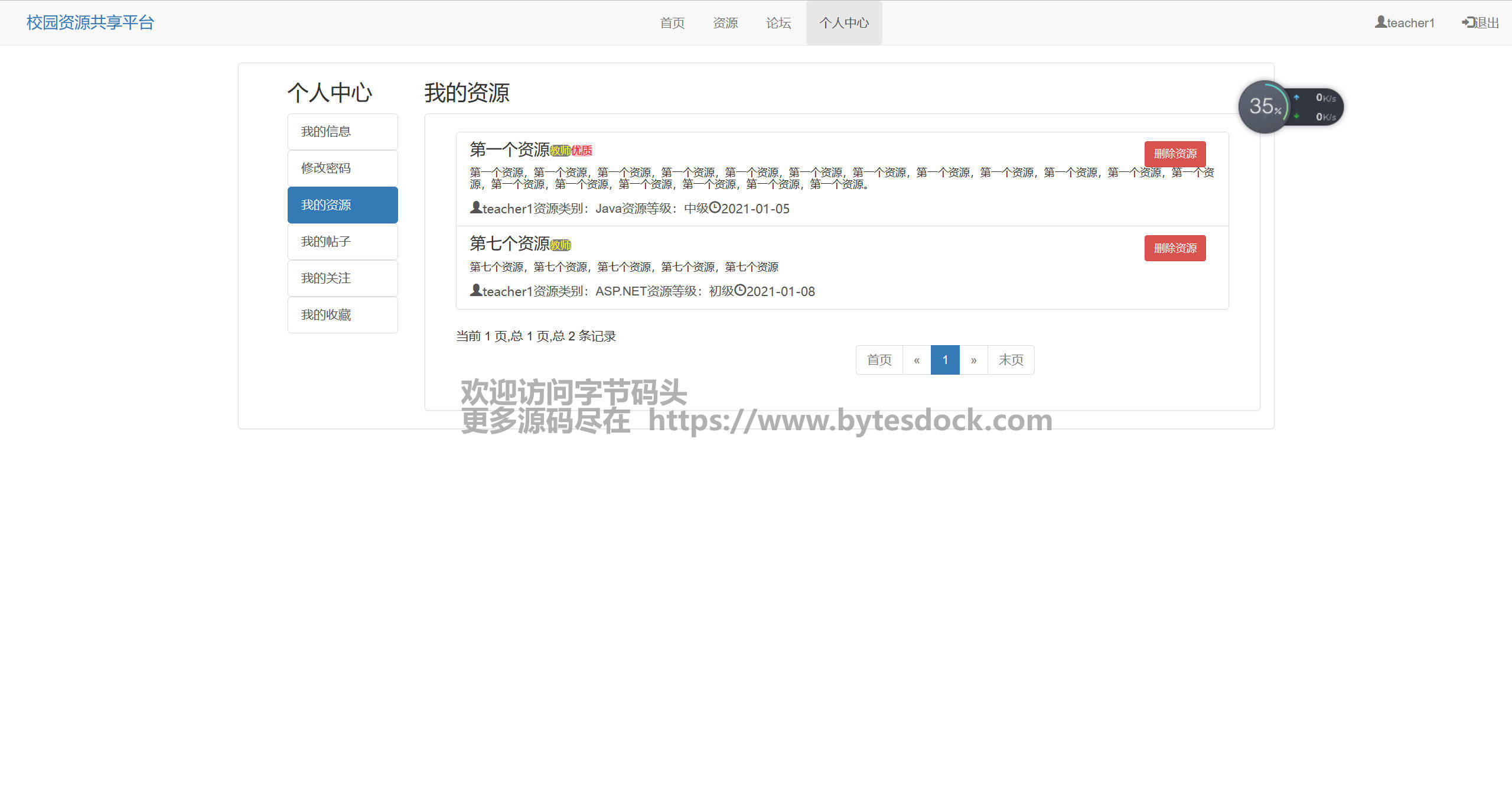
Task: Go to the 论坛 navigation item
Action: pyautogui.click(x=778, y=23)
